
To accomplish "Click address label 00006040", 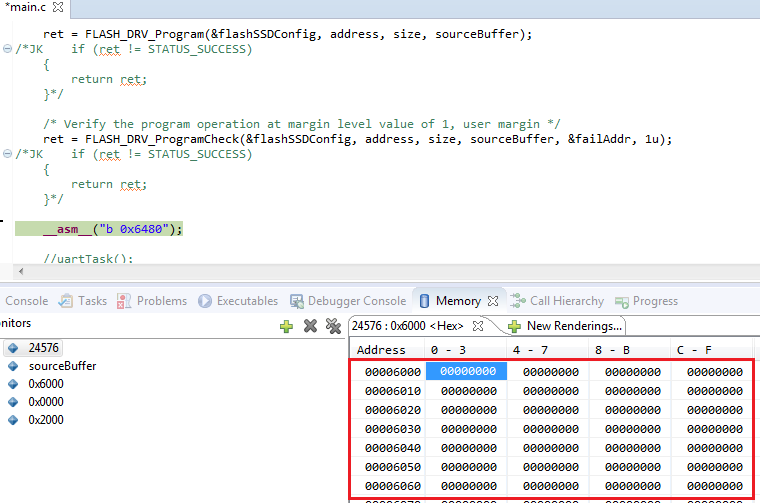I will [393, 448].
